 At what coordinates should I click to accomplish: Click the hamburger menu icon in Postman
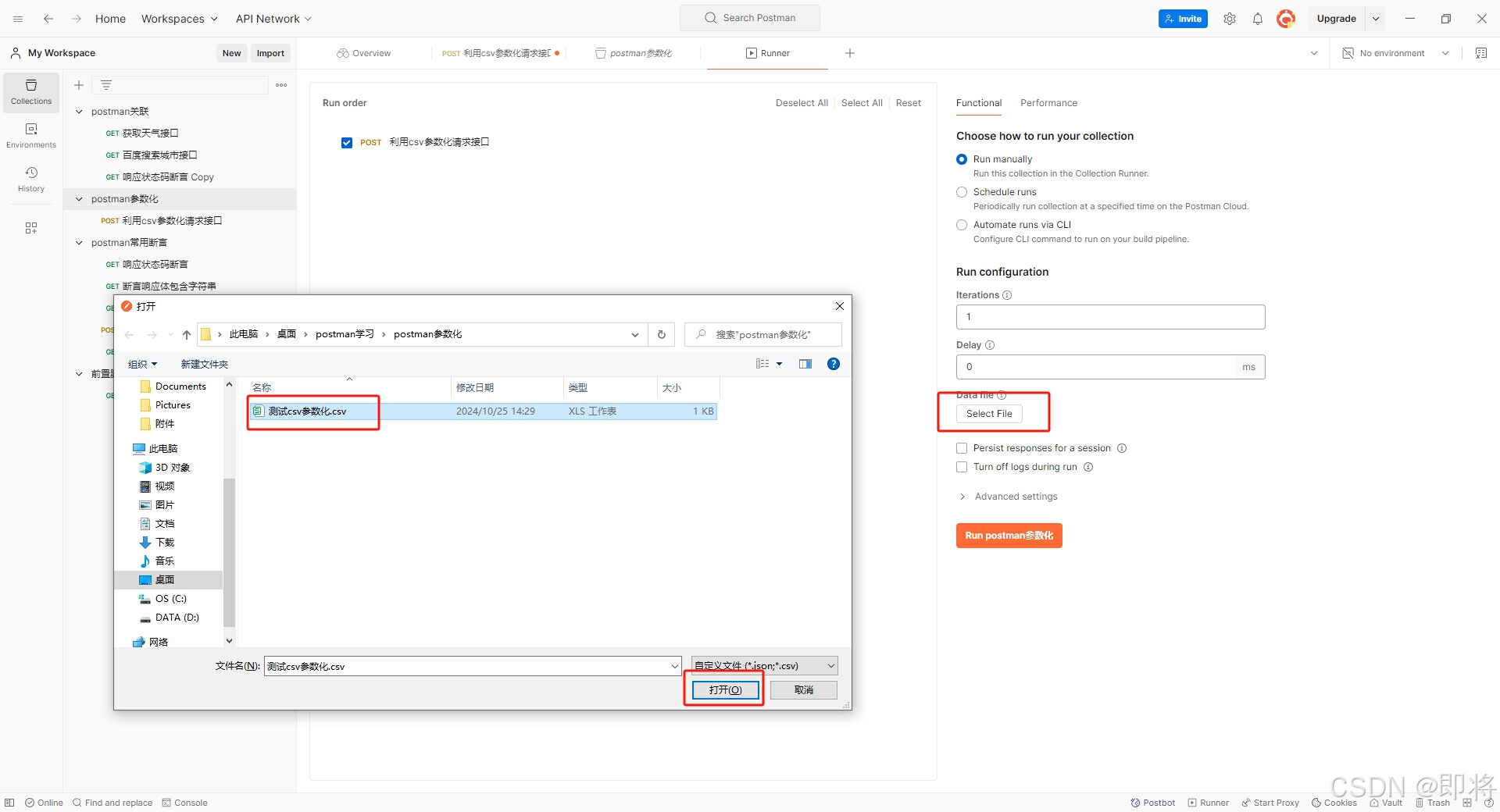click(x=18, y=19)
